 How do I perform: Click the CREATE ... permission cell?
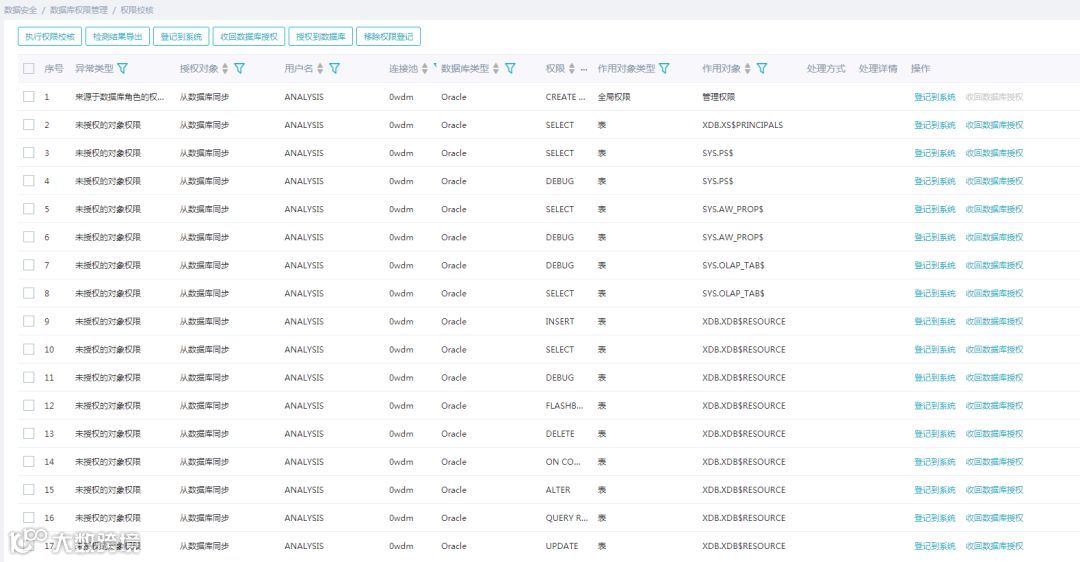pos(565,97)
